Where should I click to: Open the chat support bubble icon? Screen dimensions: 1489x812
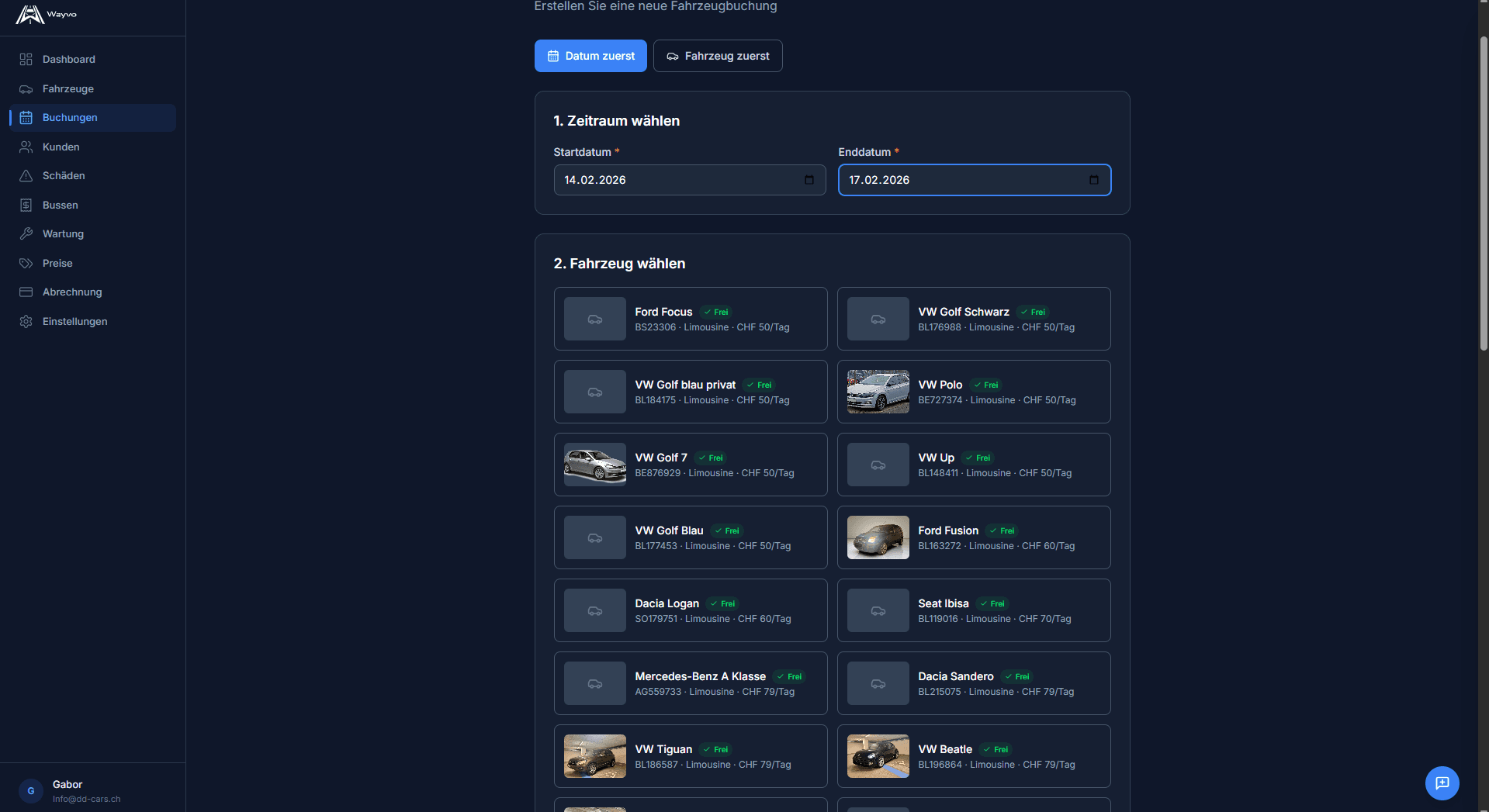[1442, 783]
